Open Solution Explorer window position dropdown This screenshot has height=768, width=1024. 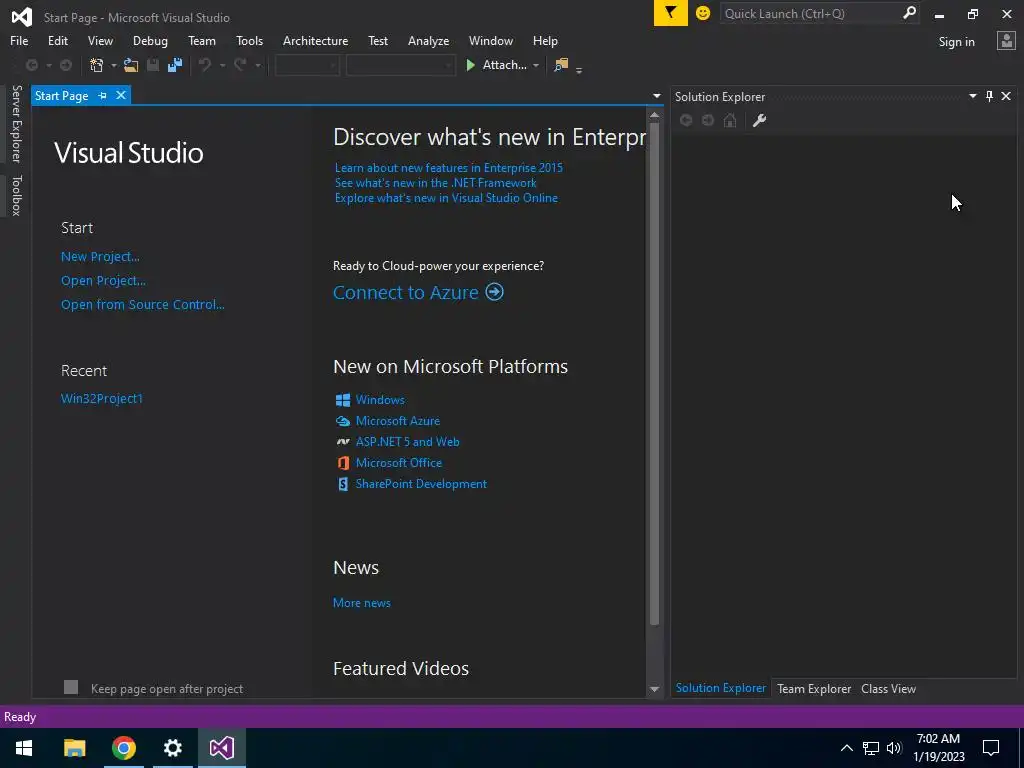(972, 96)
